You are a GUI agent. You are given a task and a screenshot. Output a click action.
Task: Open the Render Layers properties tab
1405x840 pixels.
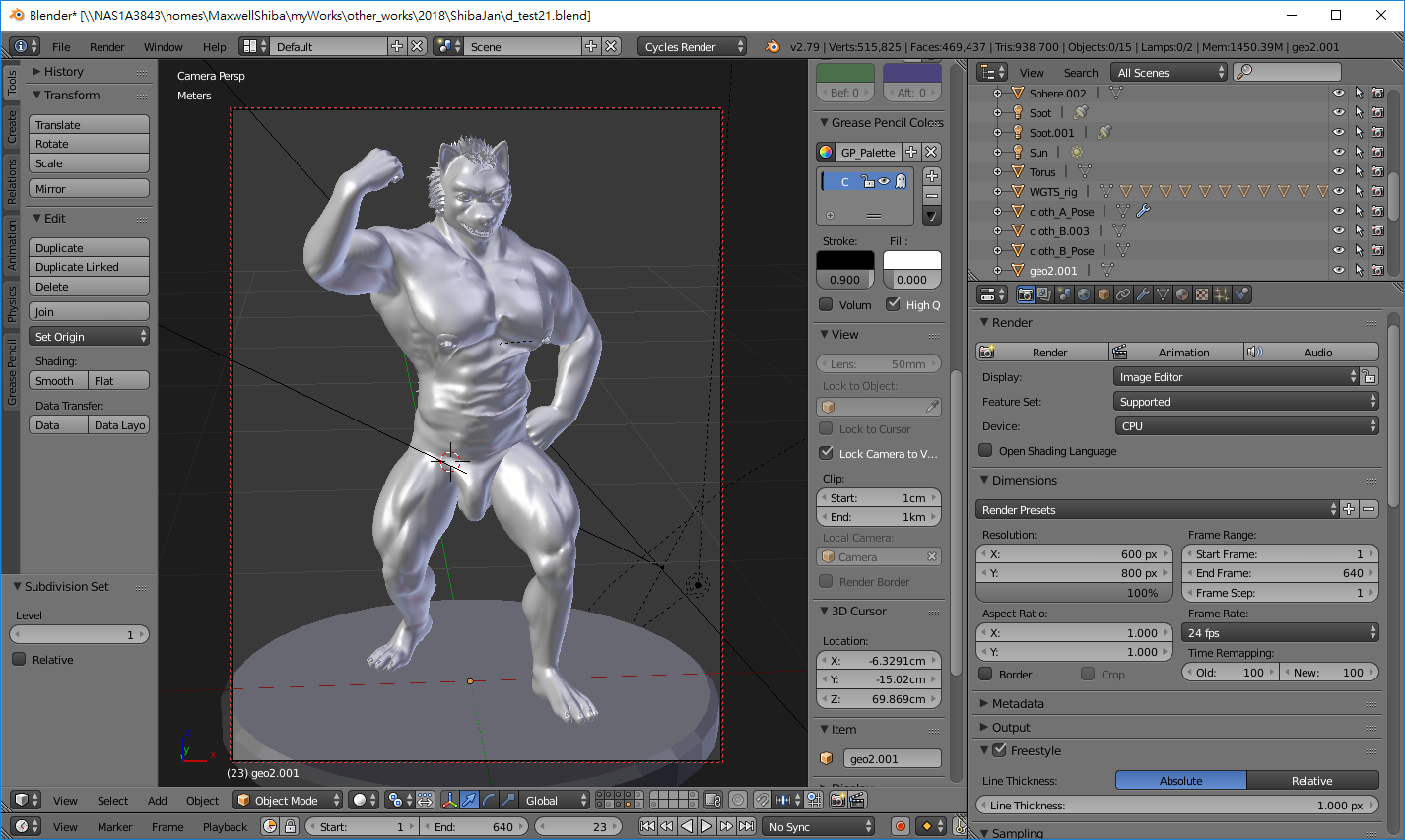(x=1044, y=294)
